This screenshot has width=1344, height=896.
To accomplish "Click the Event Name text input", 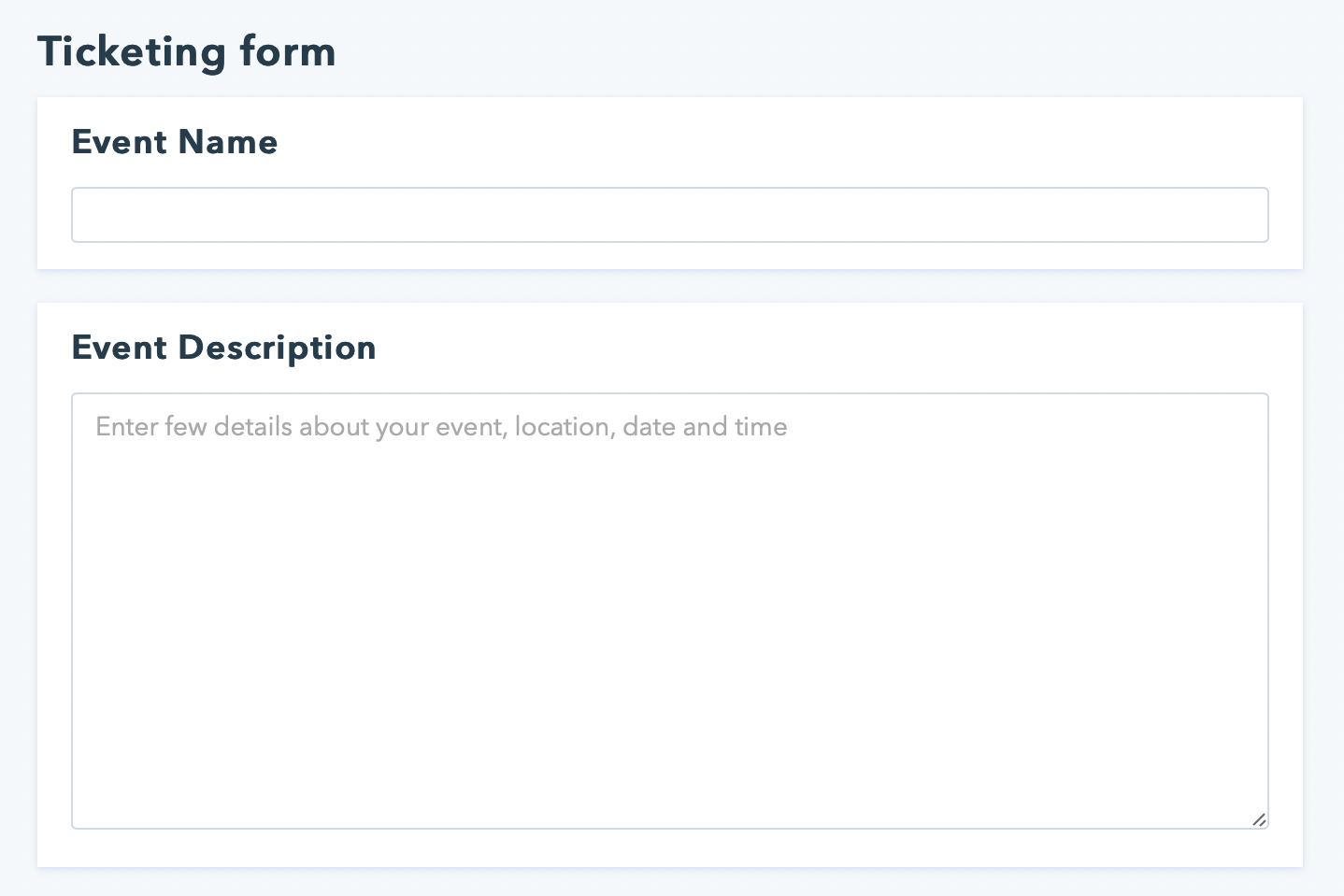I will (x=669, y=215).
